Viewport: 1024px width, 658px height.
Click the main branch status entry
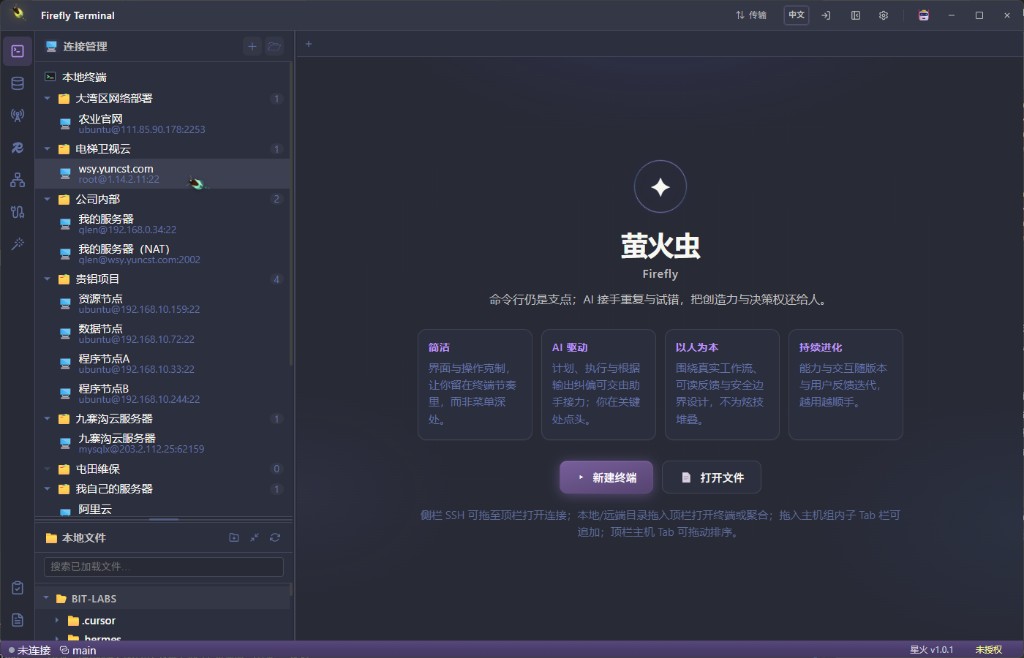[x=78, y=650]
